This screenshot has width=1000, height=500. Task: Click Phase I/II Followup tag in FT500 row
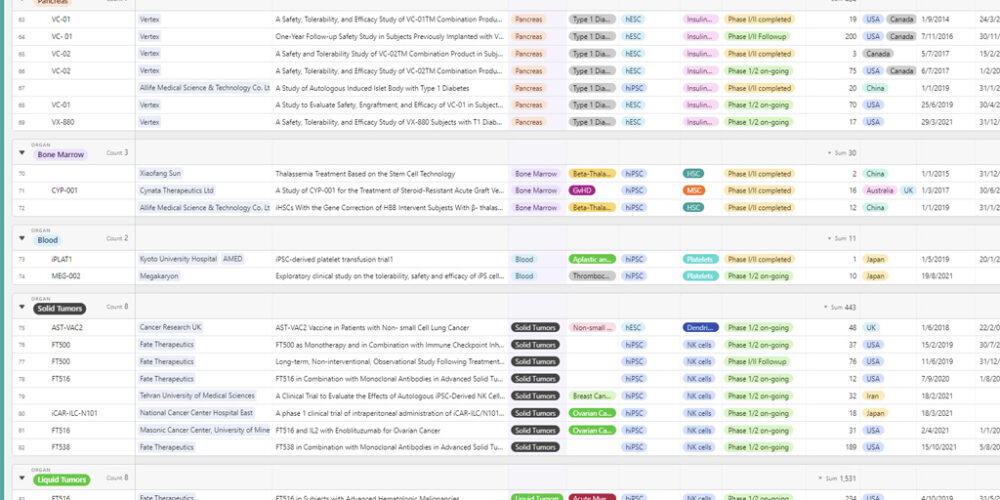(x=757, y=362)
